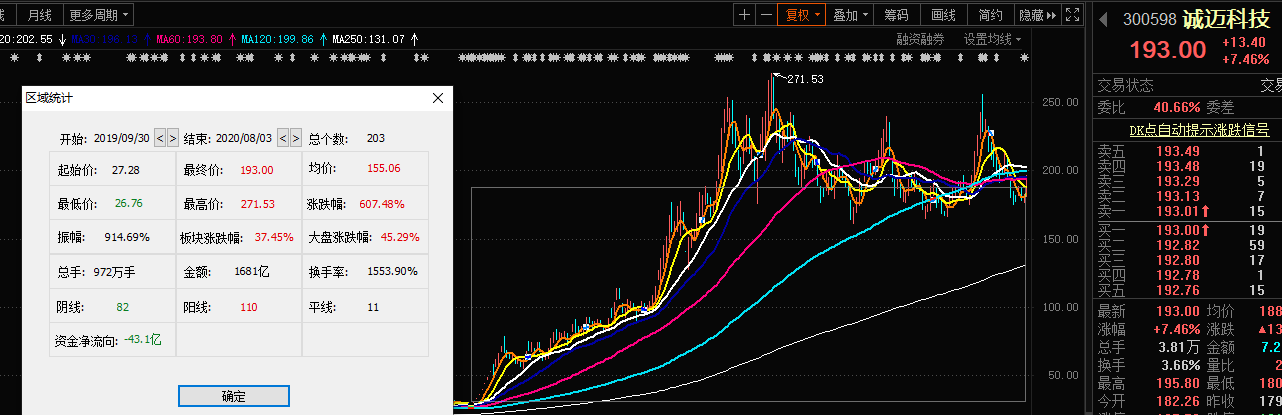Click the left triangle beside stock code 300598
Image resolution: width=1282 pixels, height=415 pixels.
1103,20
